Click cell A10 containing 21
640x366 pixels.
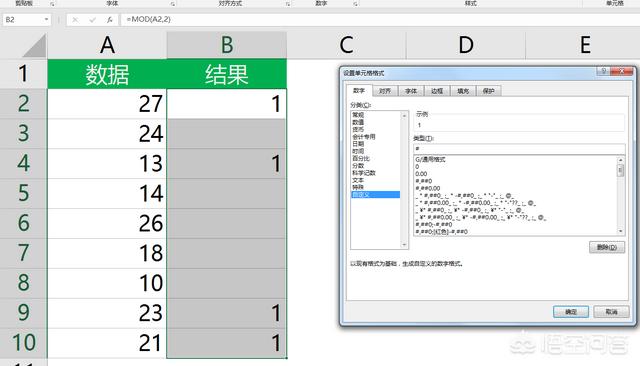107,343
